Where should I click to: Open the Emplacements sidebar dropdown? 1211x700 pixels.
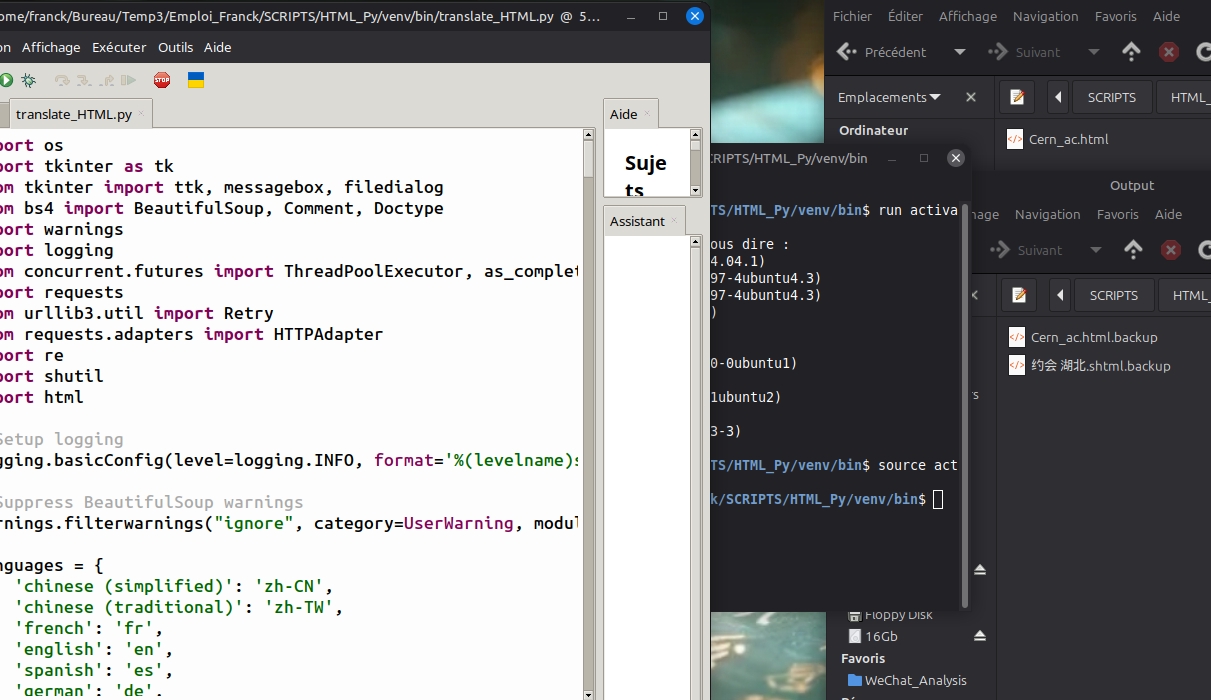(935, 97)
